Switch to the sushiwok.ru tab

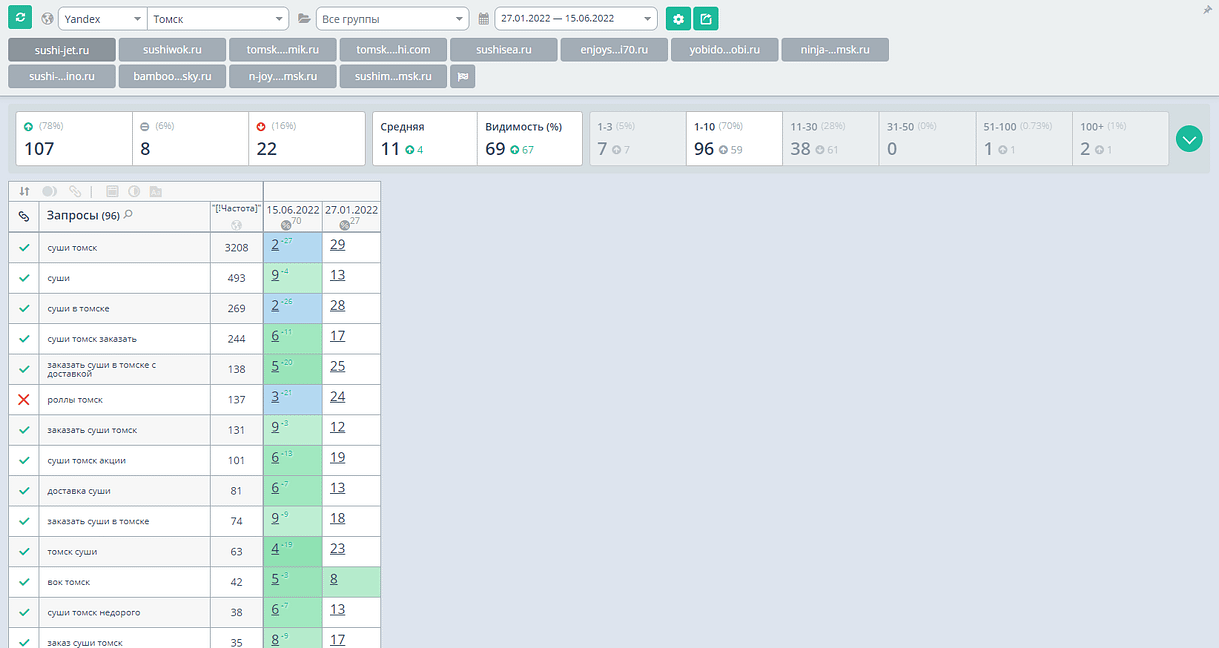point(172,49)
